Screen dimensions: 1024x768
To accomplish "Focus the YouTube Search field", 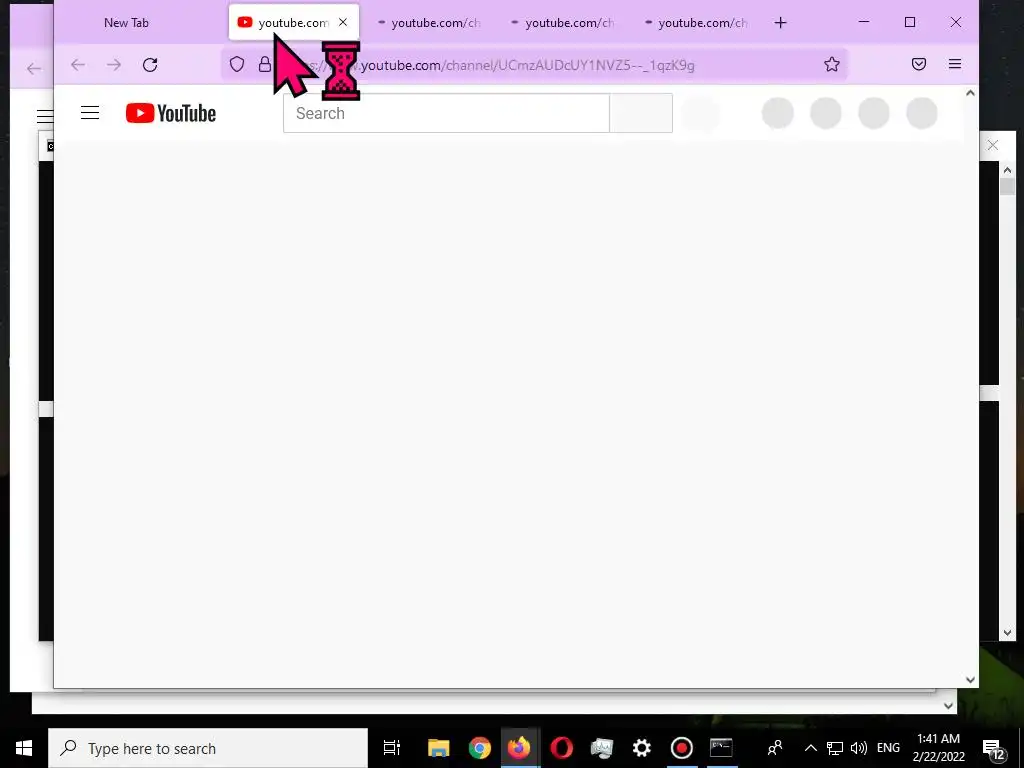I will coord(446,113).
